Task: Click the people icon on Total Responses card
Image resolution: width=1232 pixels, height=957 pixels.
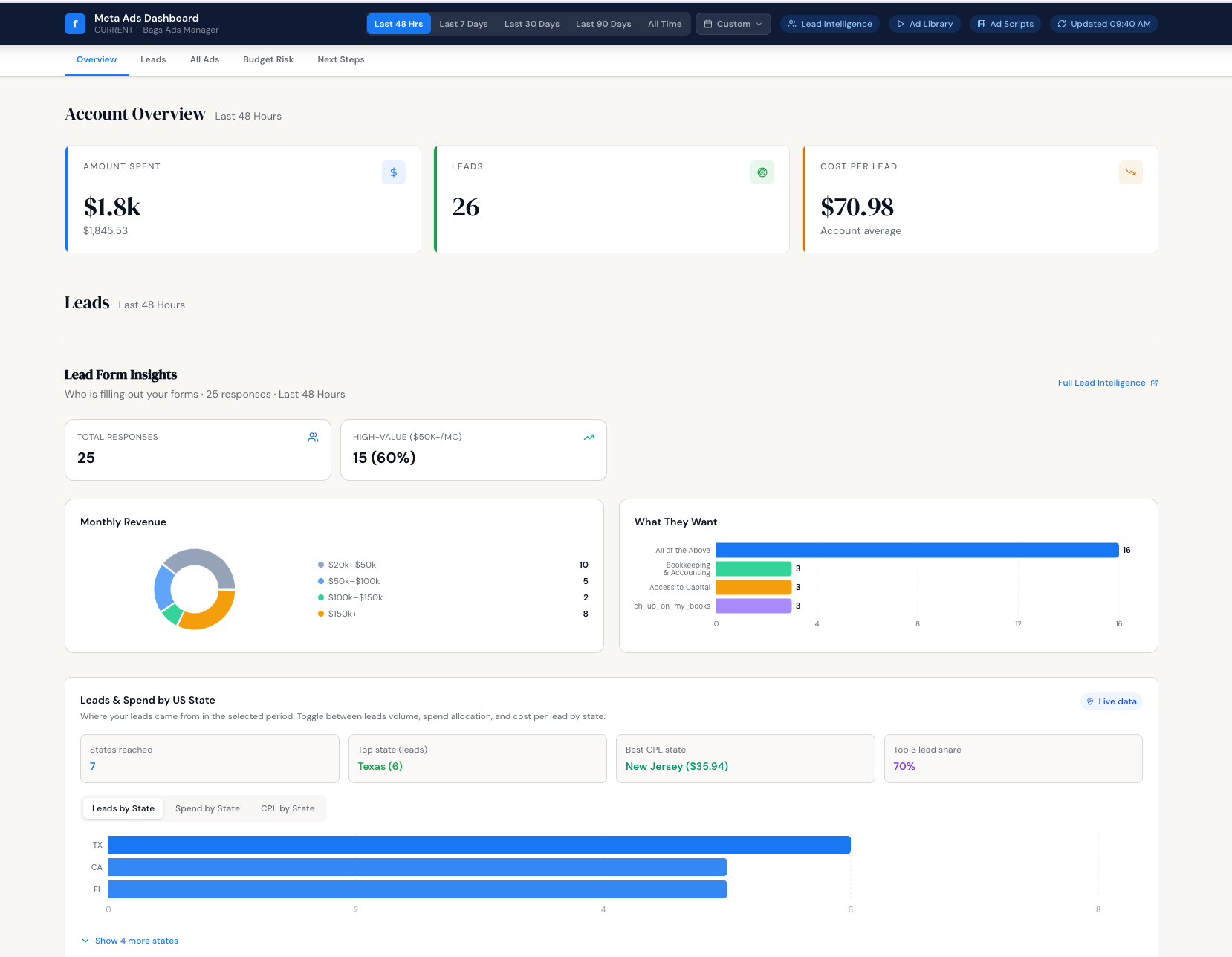Action: (x=314, y=438)
